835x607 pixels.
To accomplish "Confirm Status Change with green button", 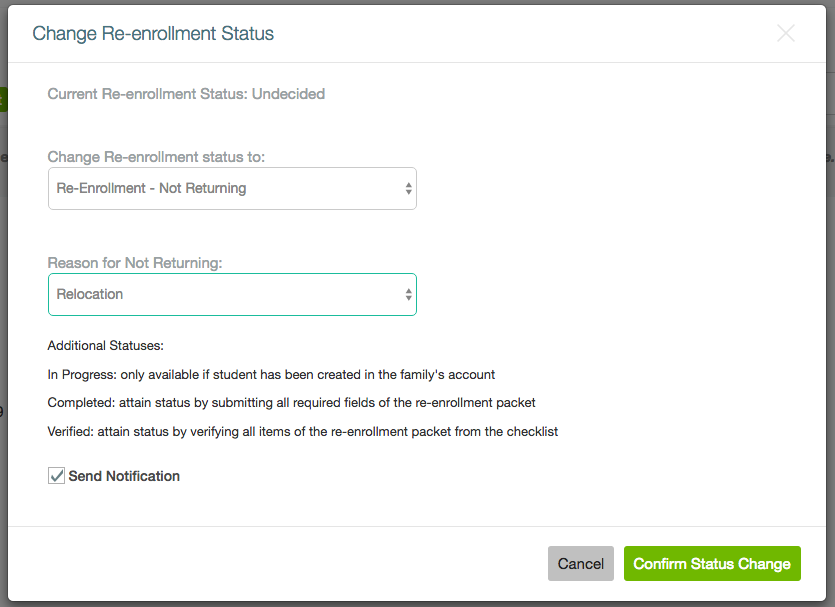I will (712, 563).
